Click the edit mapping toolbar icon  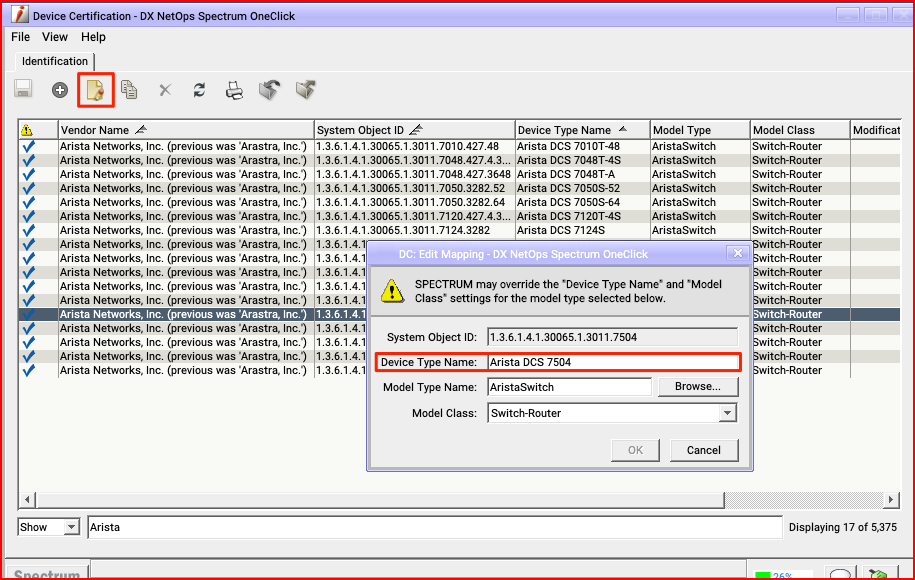pos(96,90)
